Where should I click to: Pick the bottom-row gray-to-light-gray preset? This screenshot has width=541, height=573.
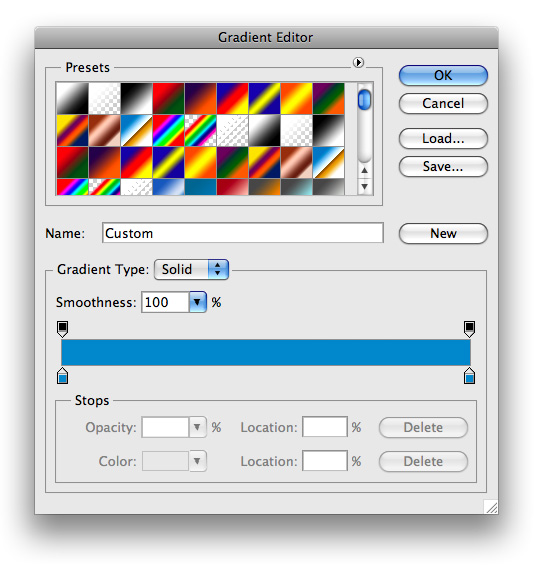328,187
